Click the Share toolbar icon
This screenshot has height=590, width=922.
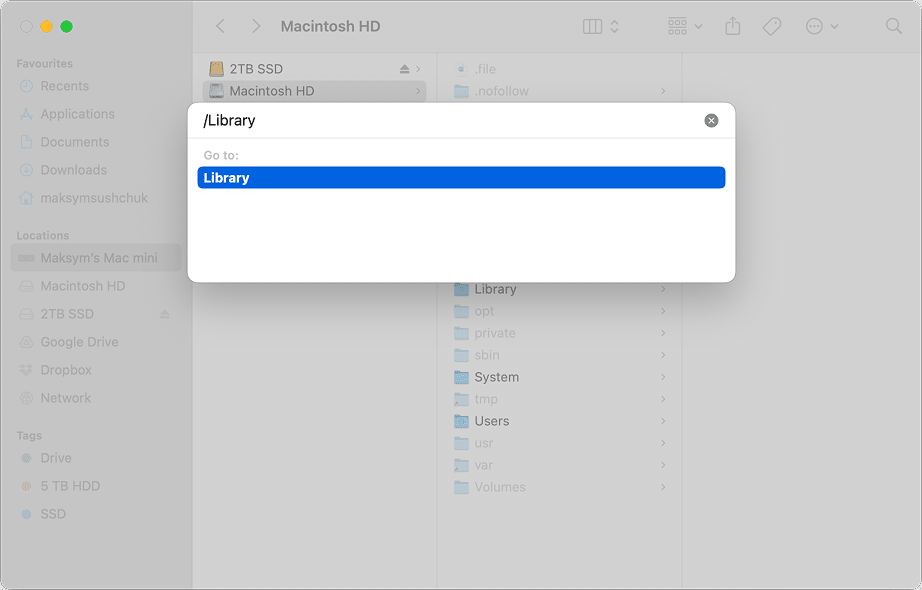click(733, 26)
